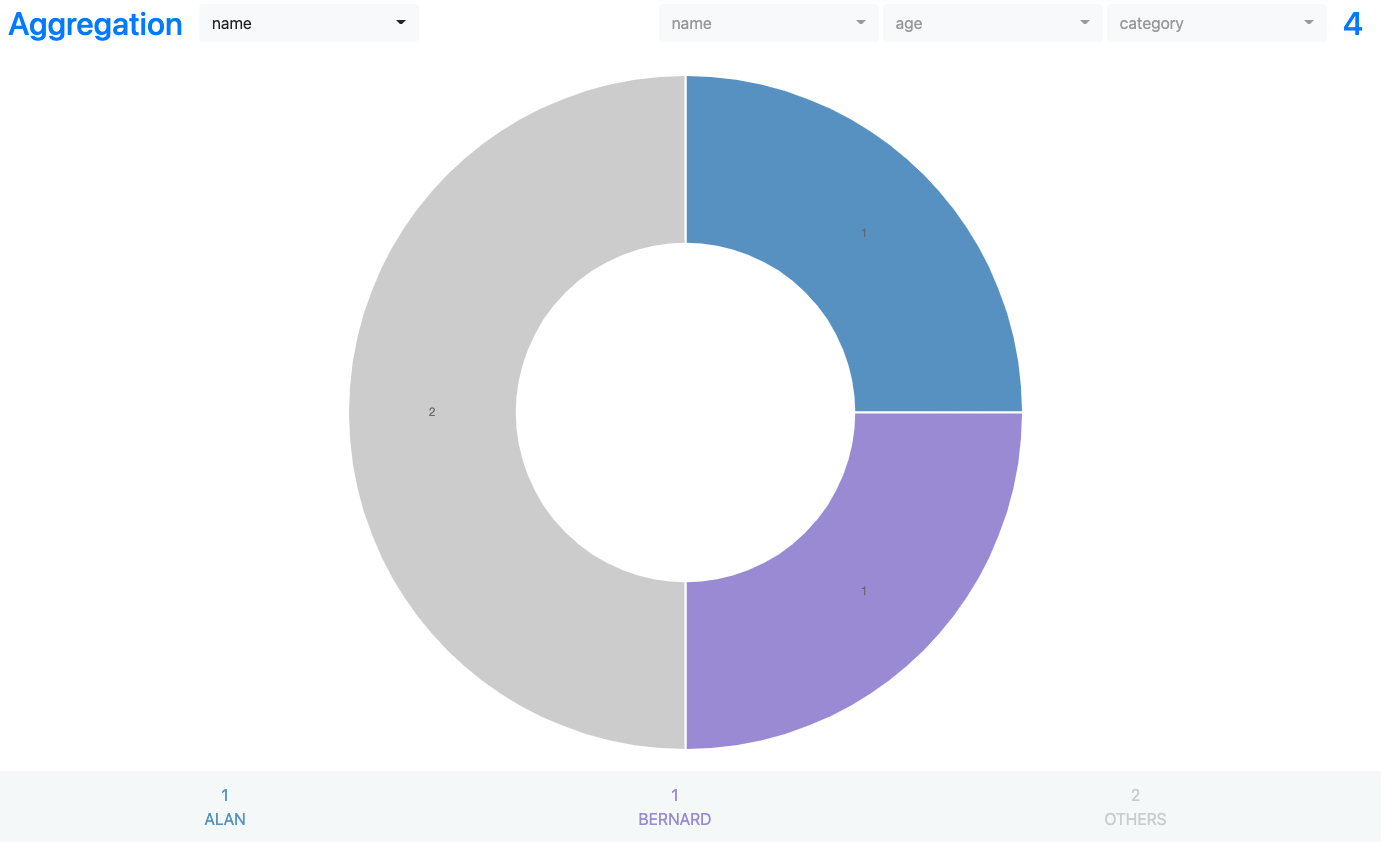Click the total count 4

pyautogui.click(x=1352, y=23)
